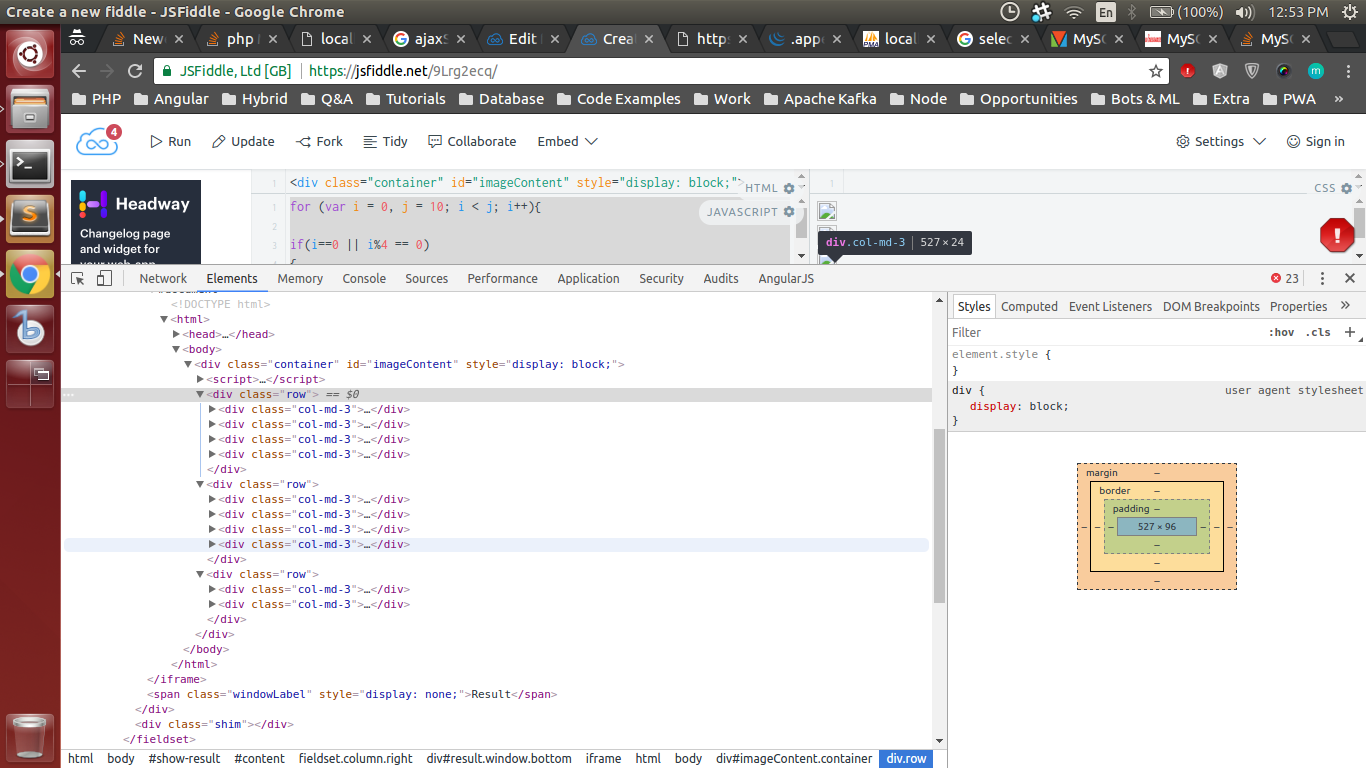The width and height of the screenshot is (1366, 768).
Task: Select the div class shim element
Action: point(214,724)
